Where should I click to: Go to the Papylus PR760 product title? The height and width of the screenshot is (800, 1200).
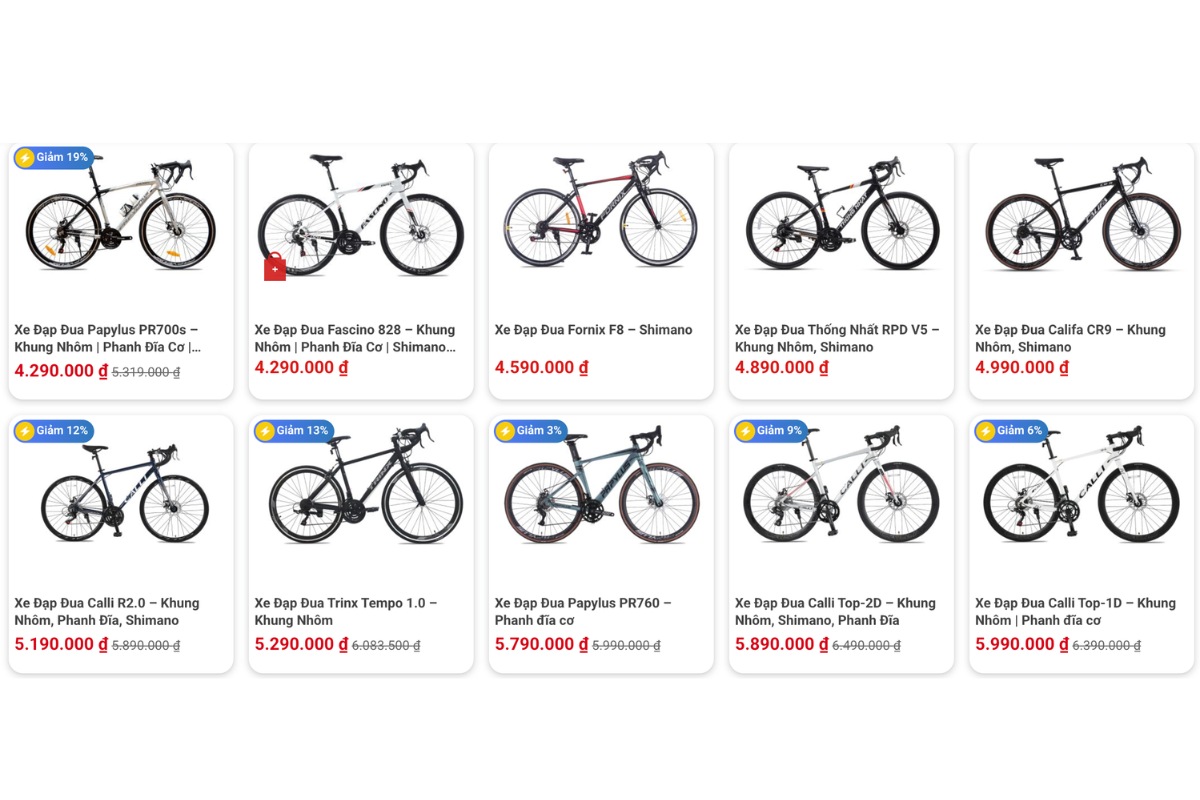[x=583, y=611]
